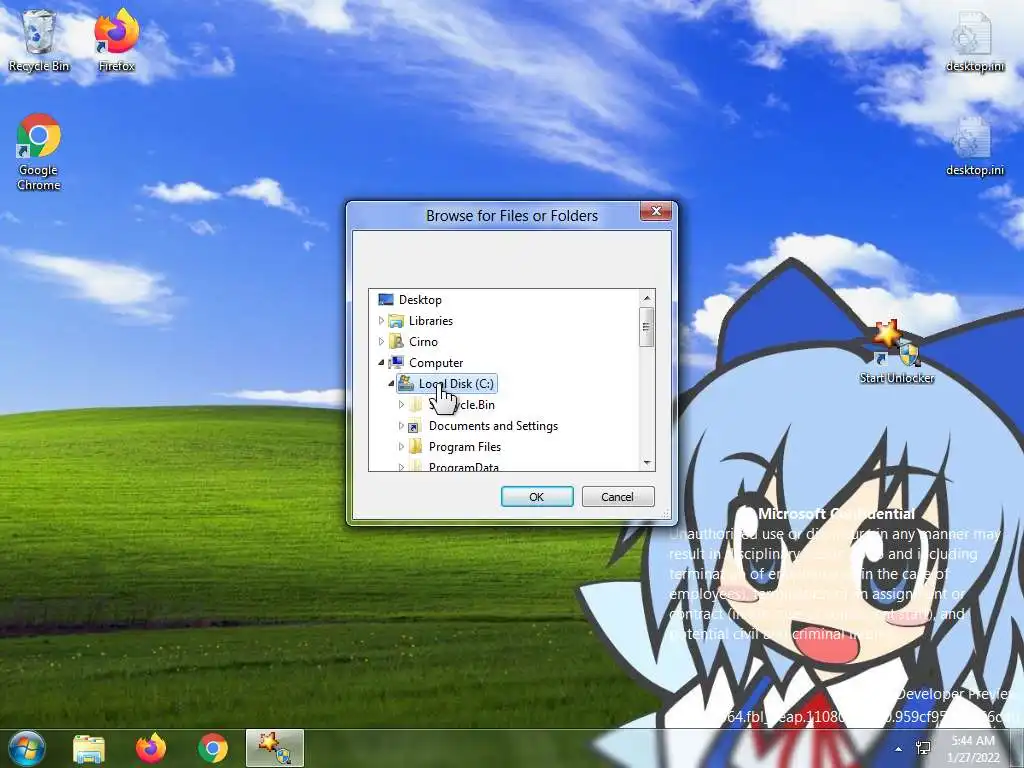This screenshot has width=1024, height=768.
Task: Open File Explorer from the taskbar
Action: pos(89,748)
